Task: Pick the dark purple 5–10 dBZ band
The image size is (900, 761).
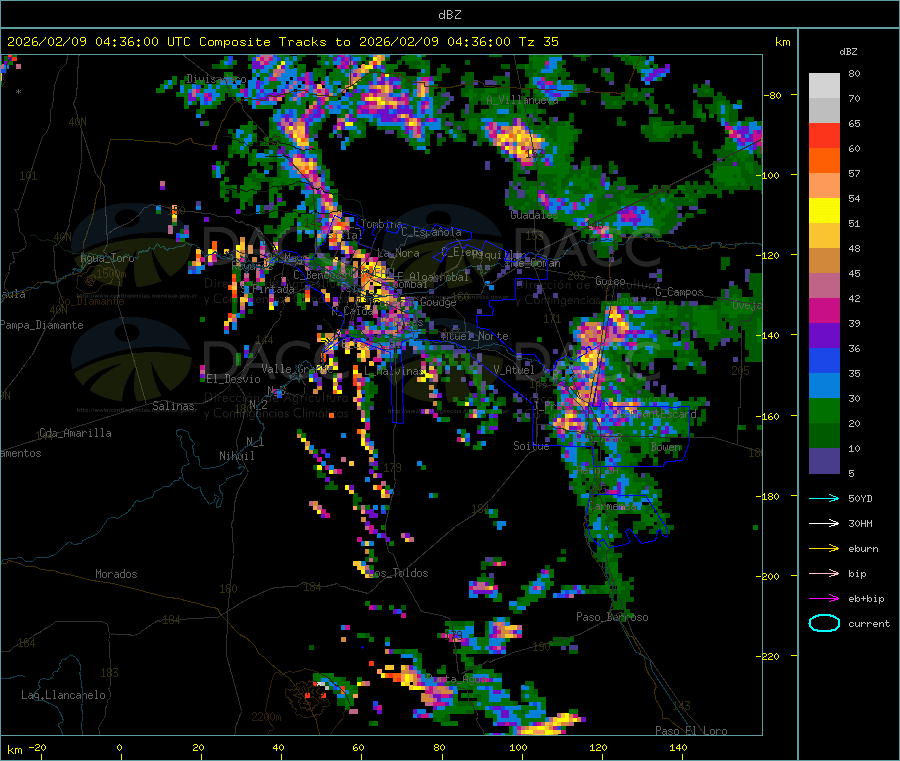Action: [824, 461]
